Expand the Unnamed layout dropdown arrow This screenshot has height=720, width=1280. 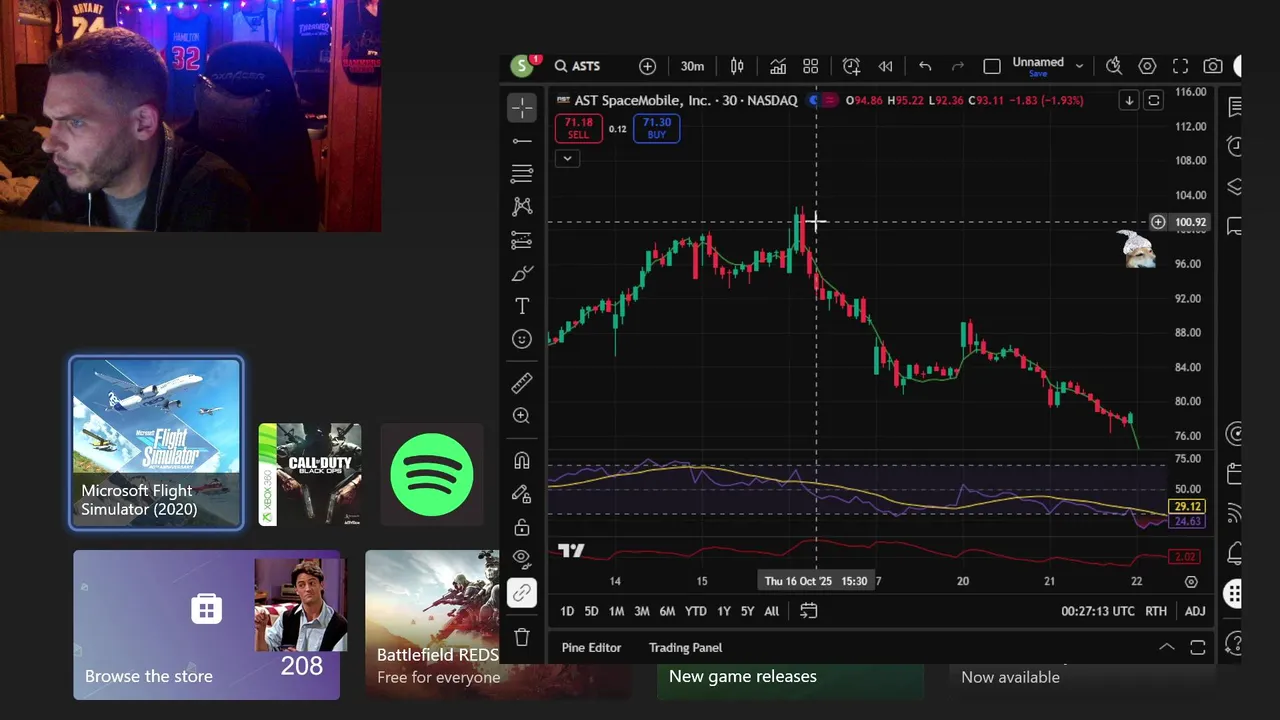[1079, 66]
